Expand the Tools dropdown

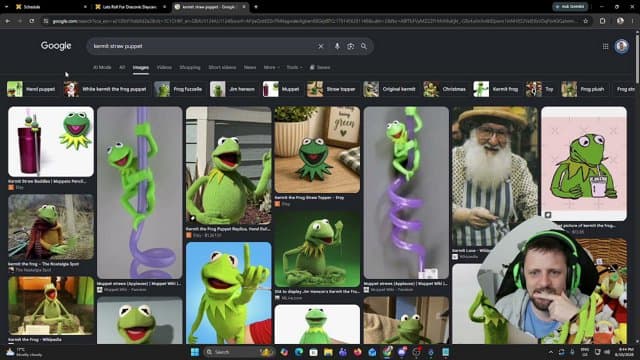click(x=294, y=67)
